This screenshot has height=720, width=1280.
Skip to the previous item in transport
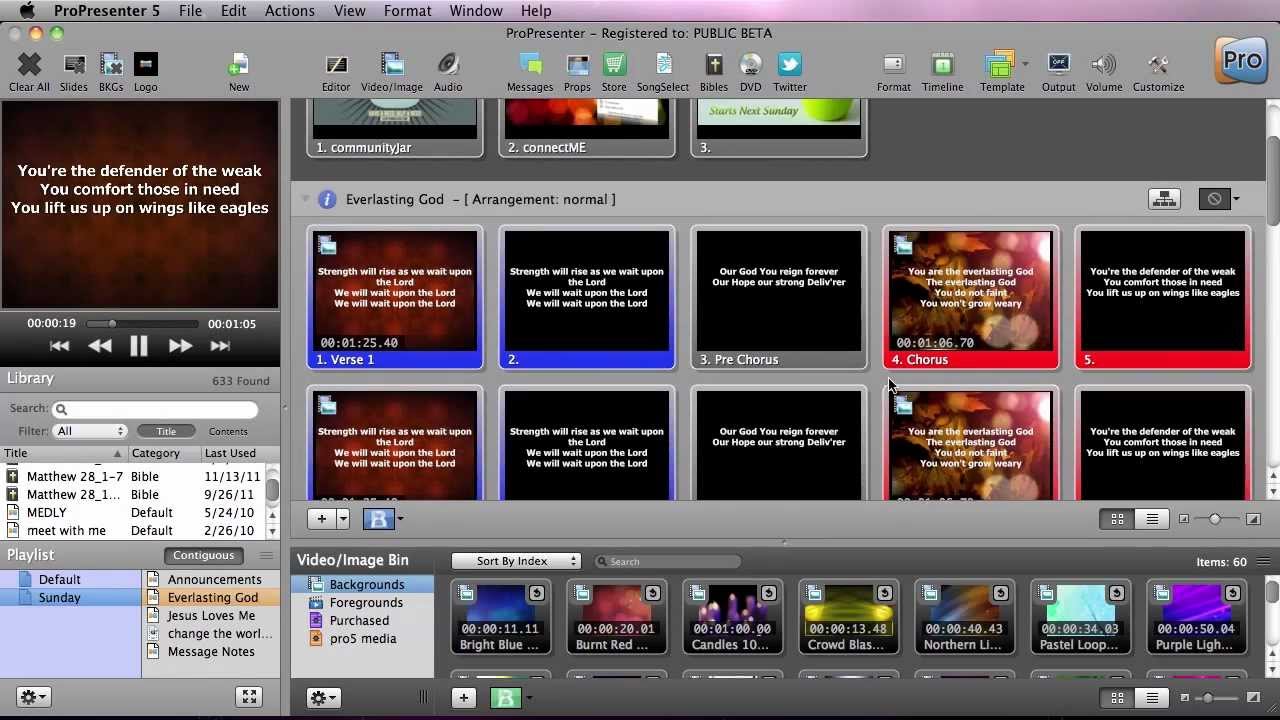[59, 346]
